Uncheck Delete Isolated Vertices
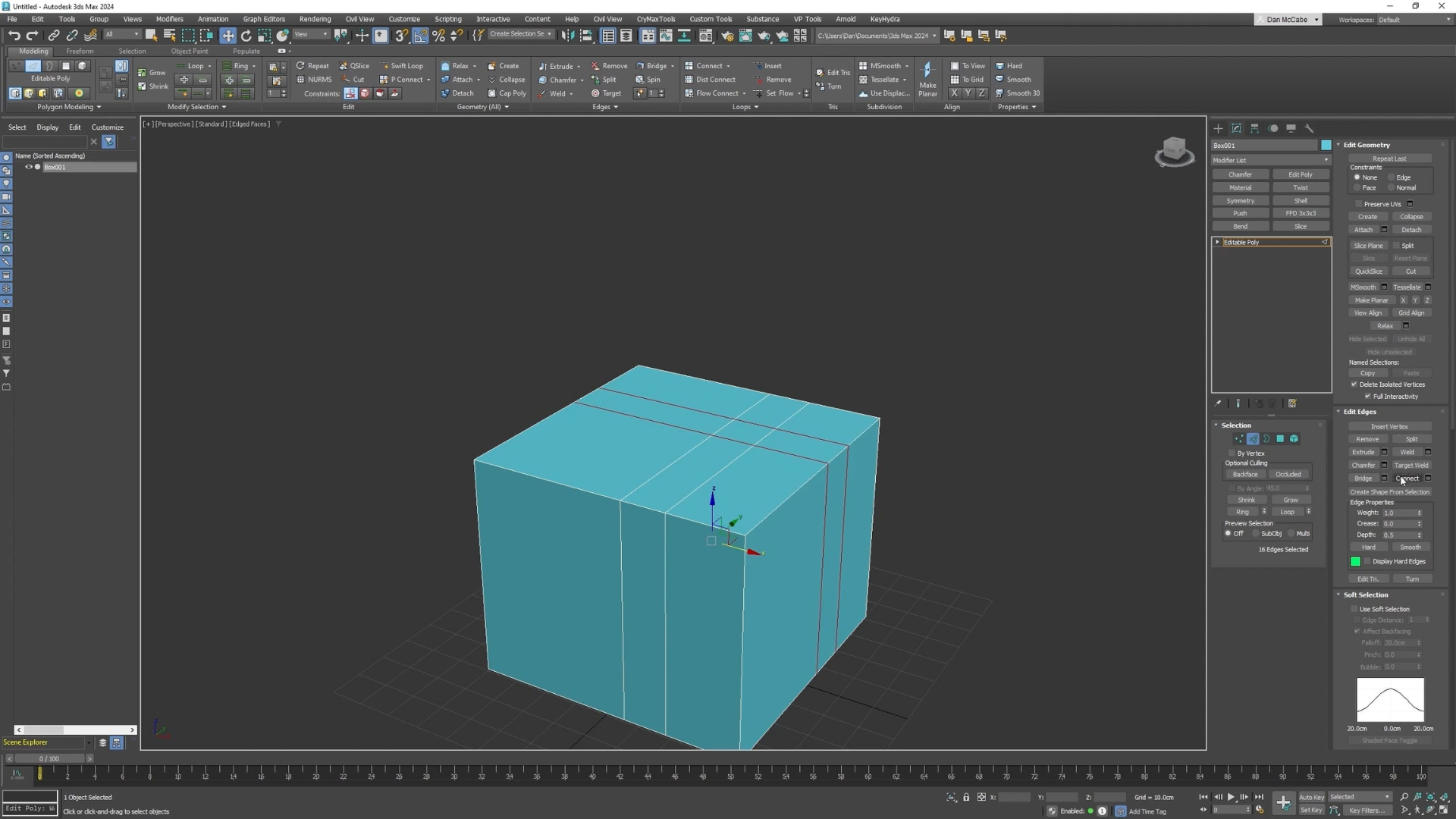The height and width of the screenshot is (819, 1456). pos(1354,384)
